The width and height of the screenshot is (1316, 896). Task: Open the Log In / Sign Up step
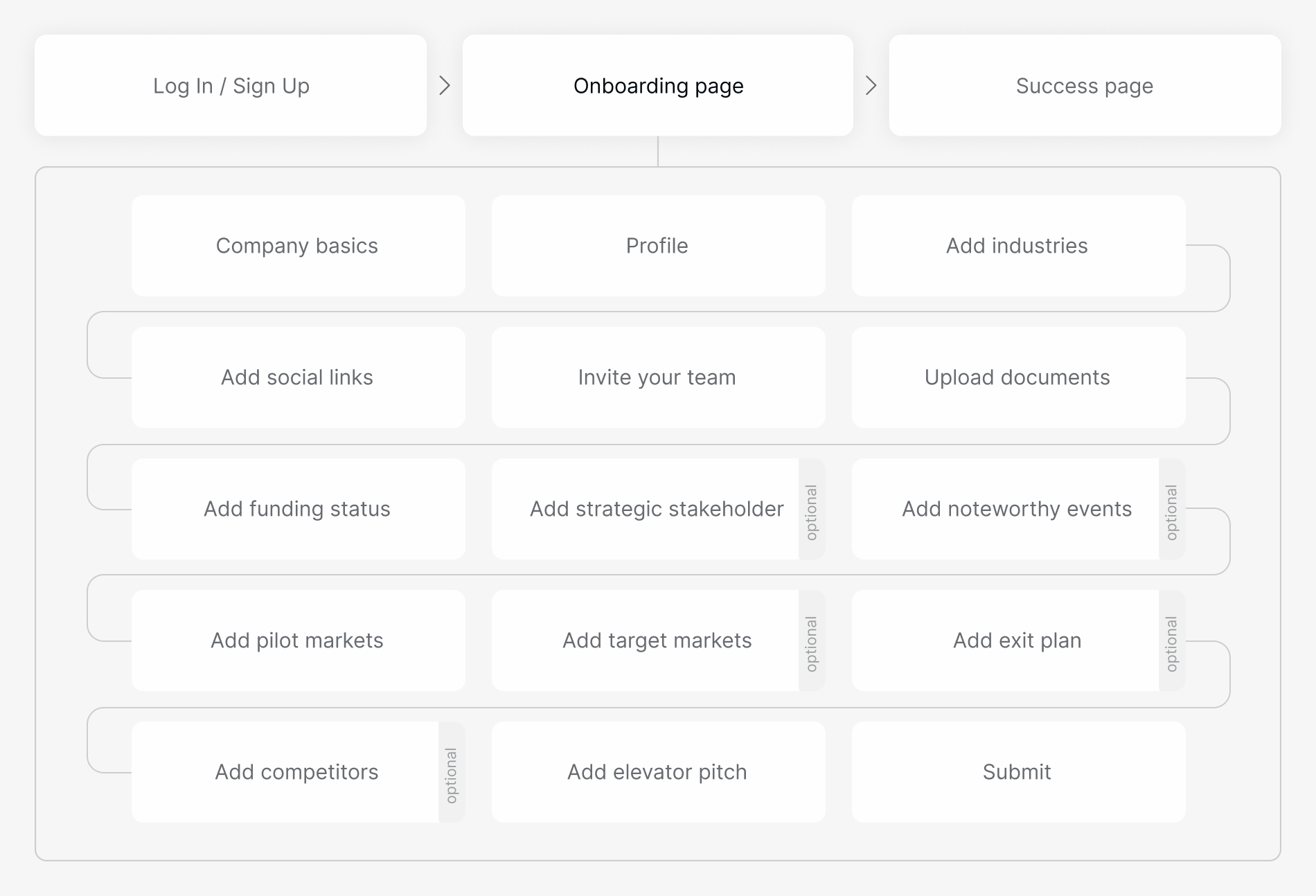point(231,86)
